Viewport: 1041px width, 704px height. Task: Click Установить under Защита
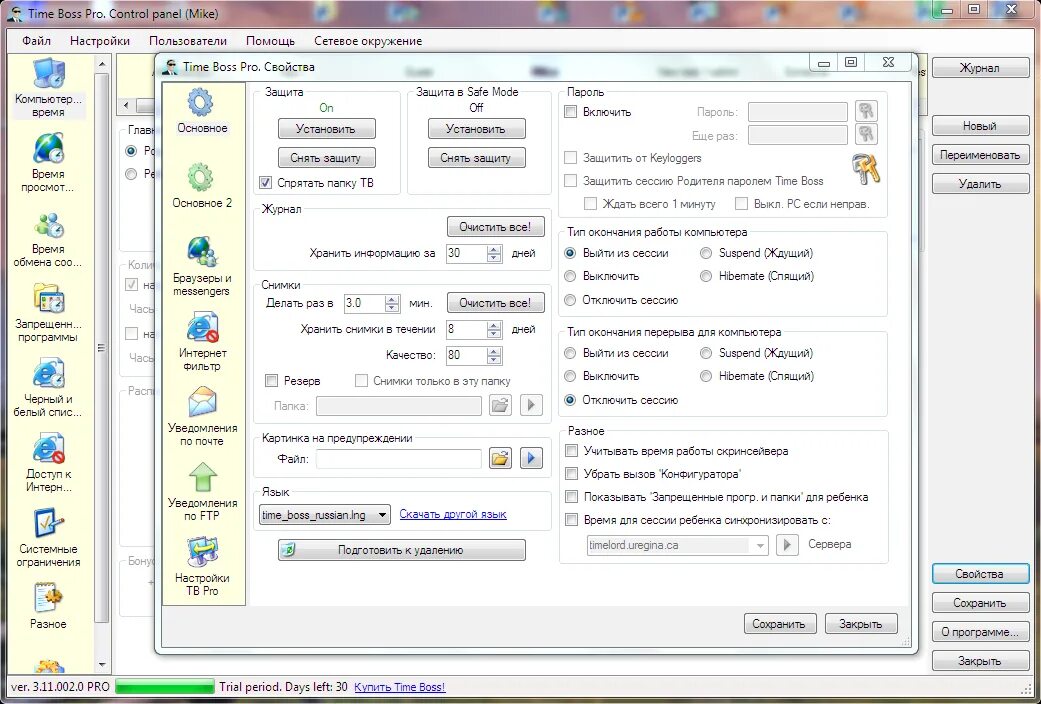(x=326, y=129)
